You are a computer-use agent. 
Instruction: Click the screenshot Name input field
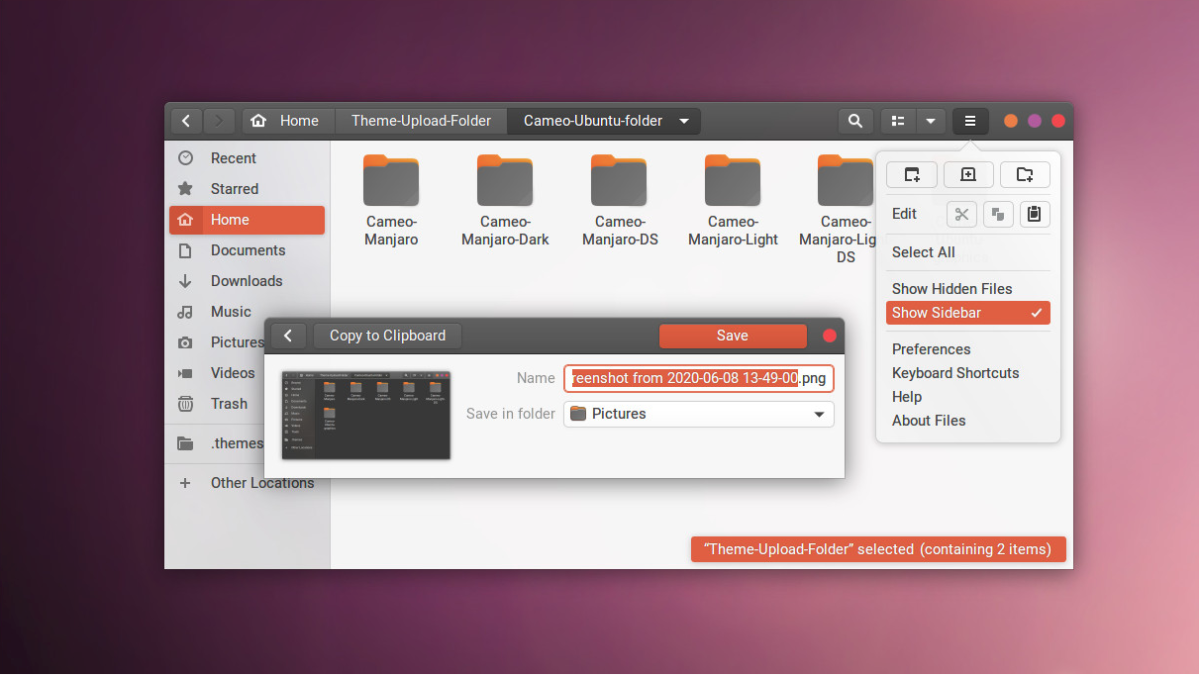(697, 378)
